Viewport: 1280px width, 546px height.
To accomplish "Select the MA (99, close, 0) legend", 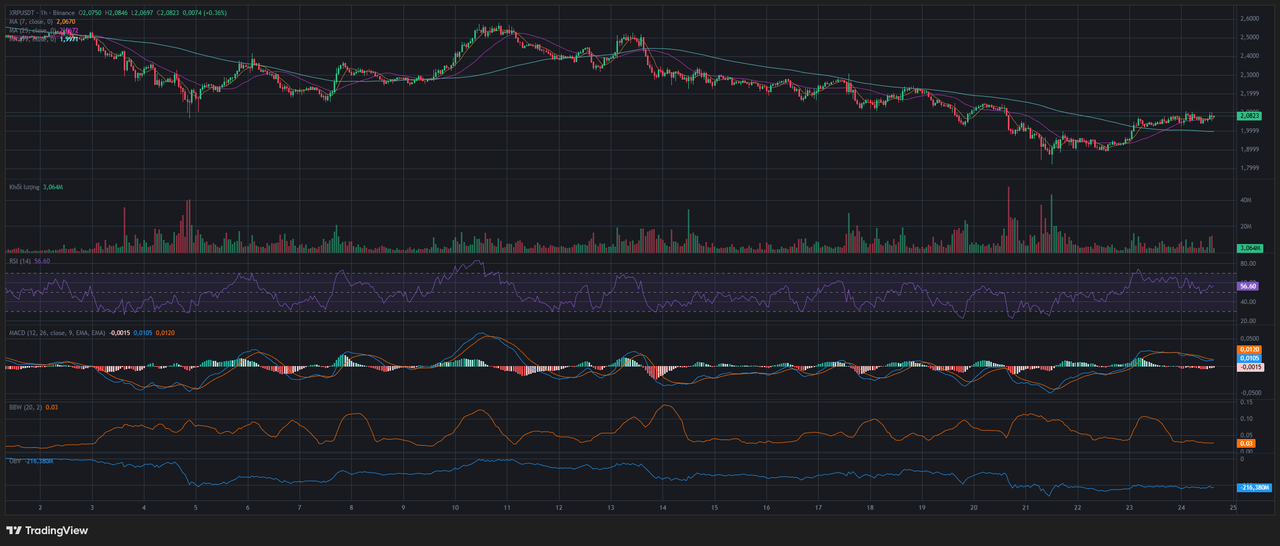I will click(x=32, y=38).
